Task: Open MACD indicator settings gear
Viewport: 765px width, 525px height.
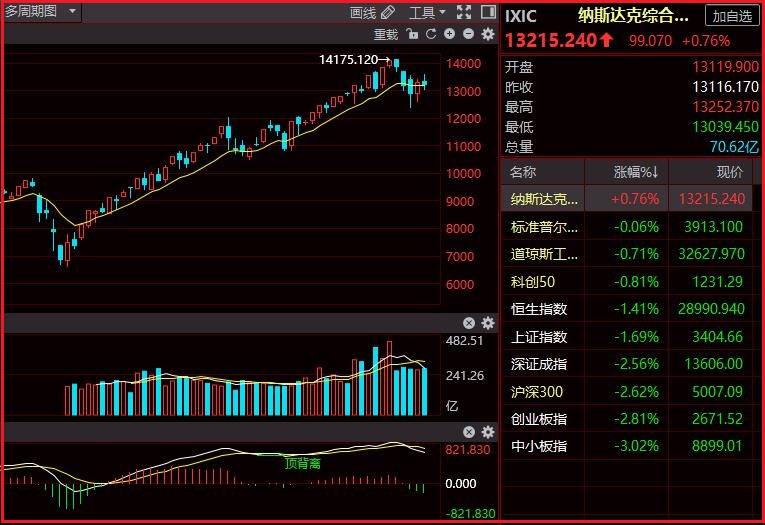Action: [488, 432]
